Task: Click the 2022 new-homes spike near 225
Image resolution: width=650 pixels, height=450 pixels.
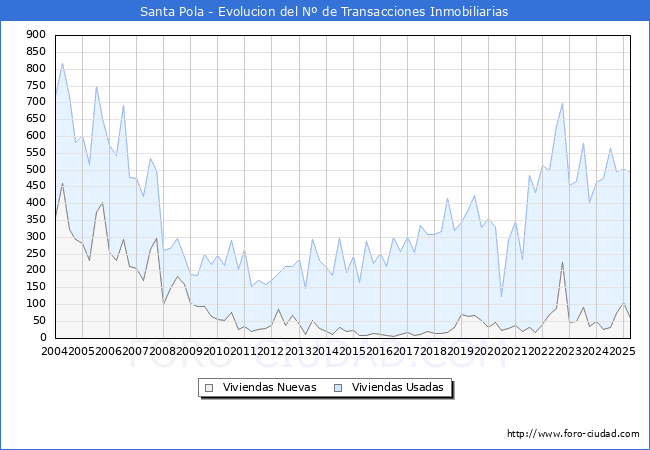Action: coord(563,262)
